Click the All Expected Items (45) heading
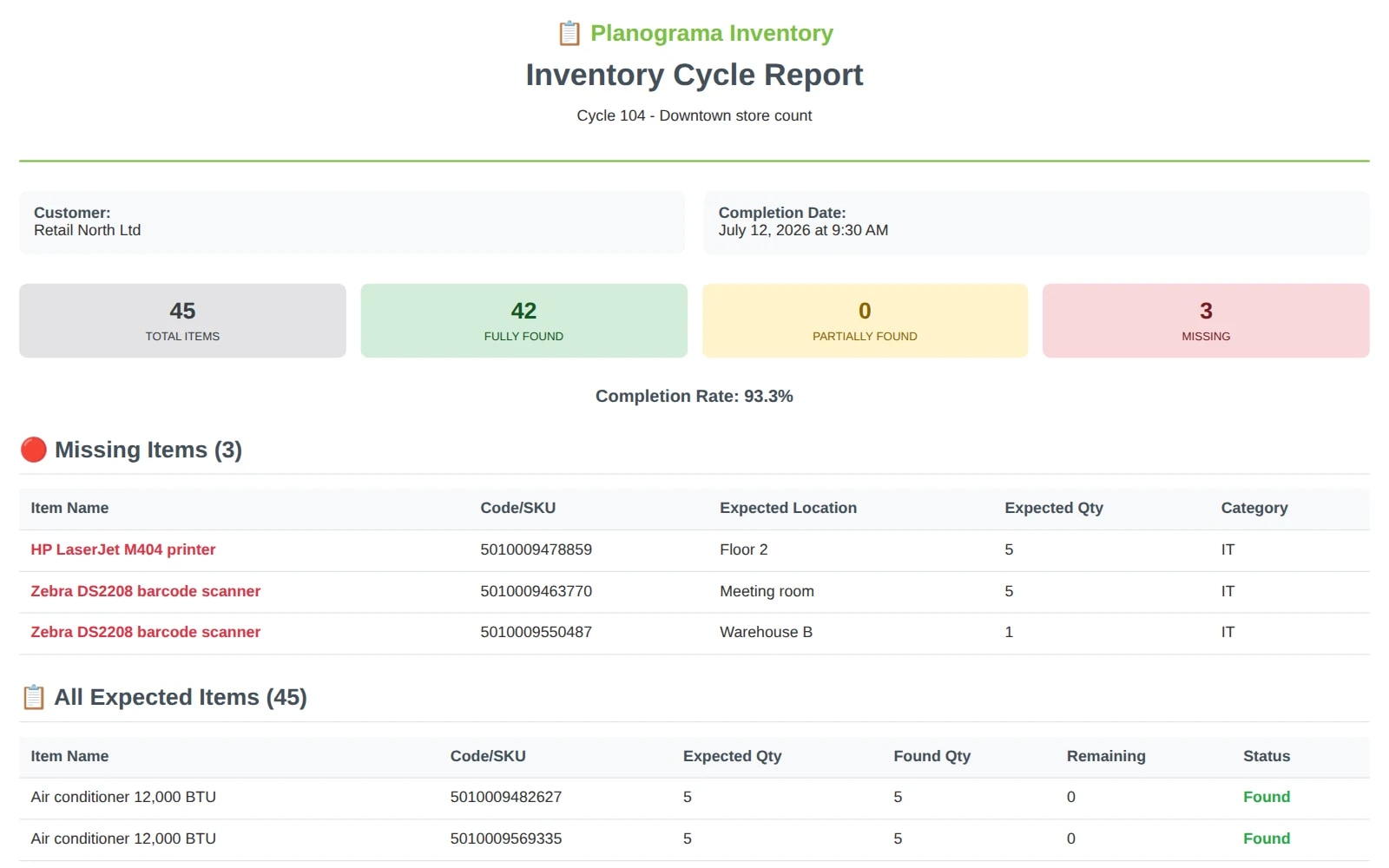The height and width of the screenshot is (868, 1389). [181, 697]
